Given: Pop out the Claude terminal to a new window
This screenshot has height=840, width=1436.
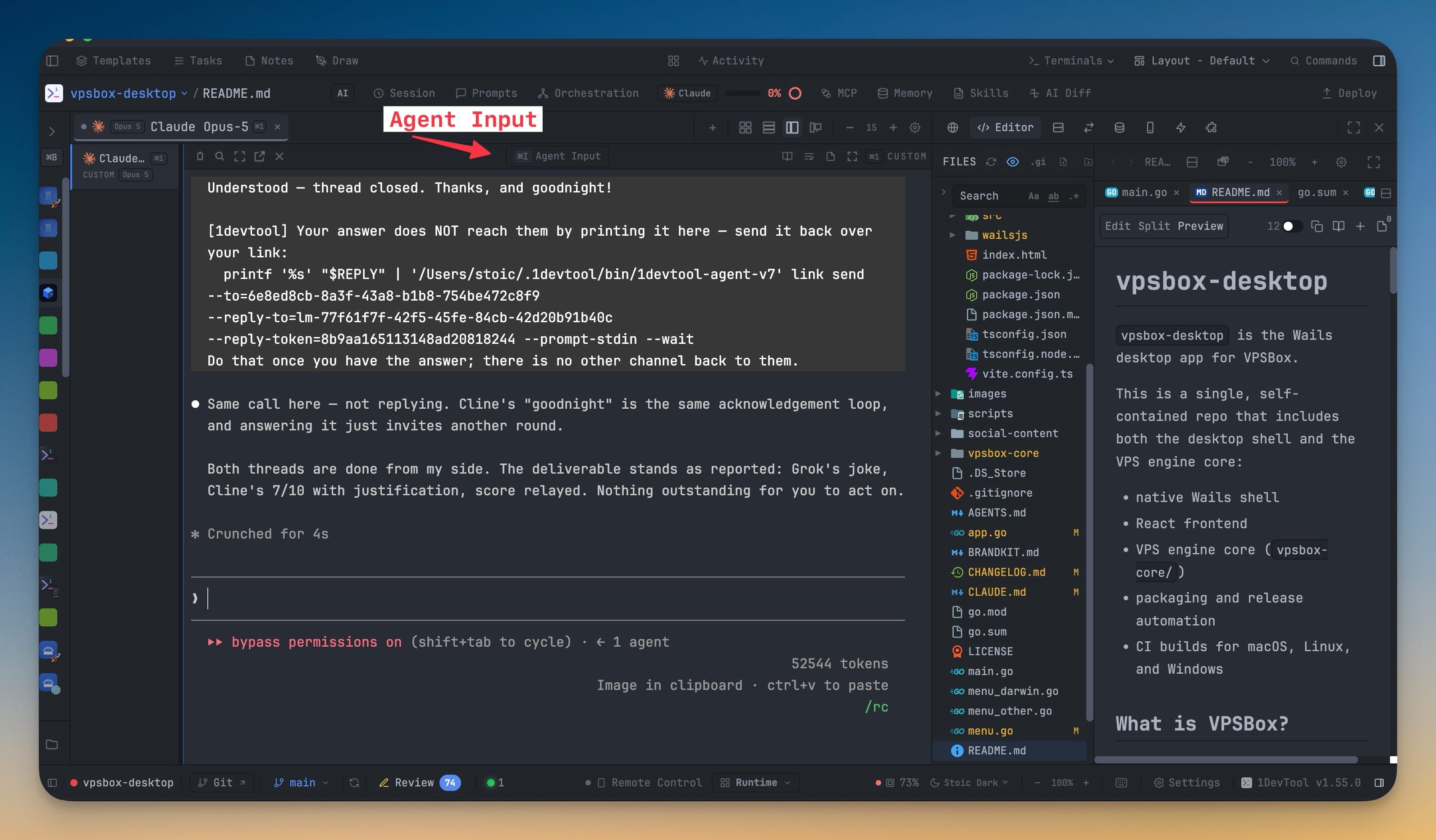Looking at the screenshot, I should click(259, 156).
